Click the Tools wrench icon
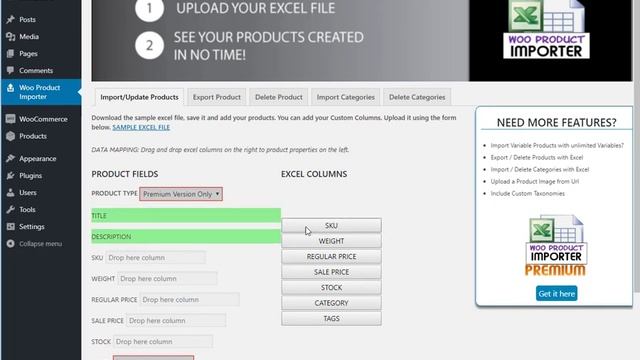This screenshot has width=640, height=360. [11, 210]
